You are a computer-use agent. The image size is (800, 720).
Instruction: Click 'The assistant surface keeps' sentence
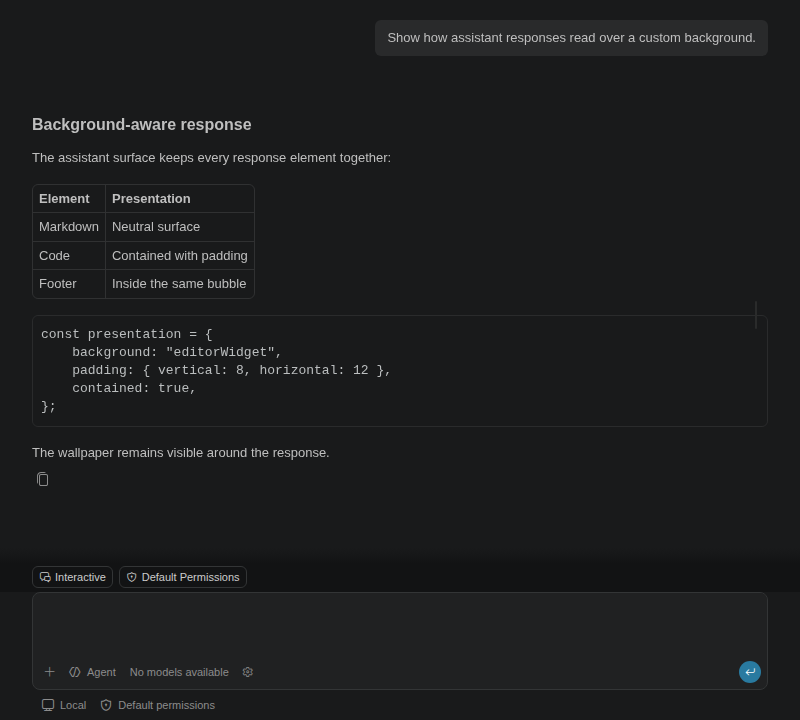(x=211, y=158)
